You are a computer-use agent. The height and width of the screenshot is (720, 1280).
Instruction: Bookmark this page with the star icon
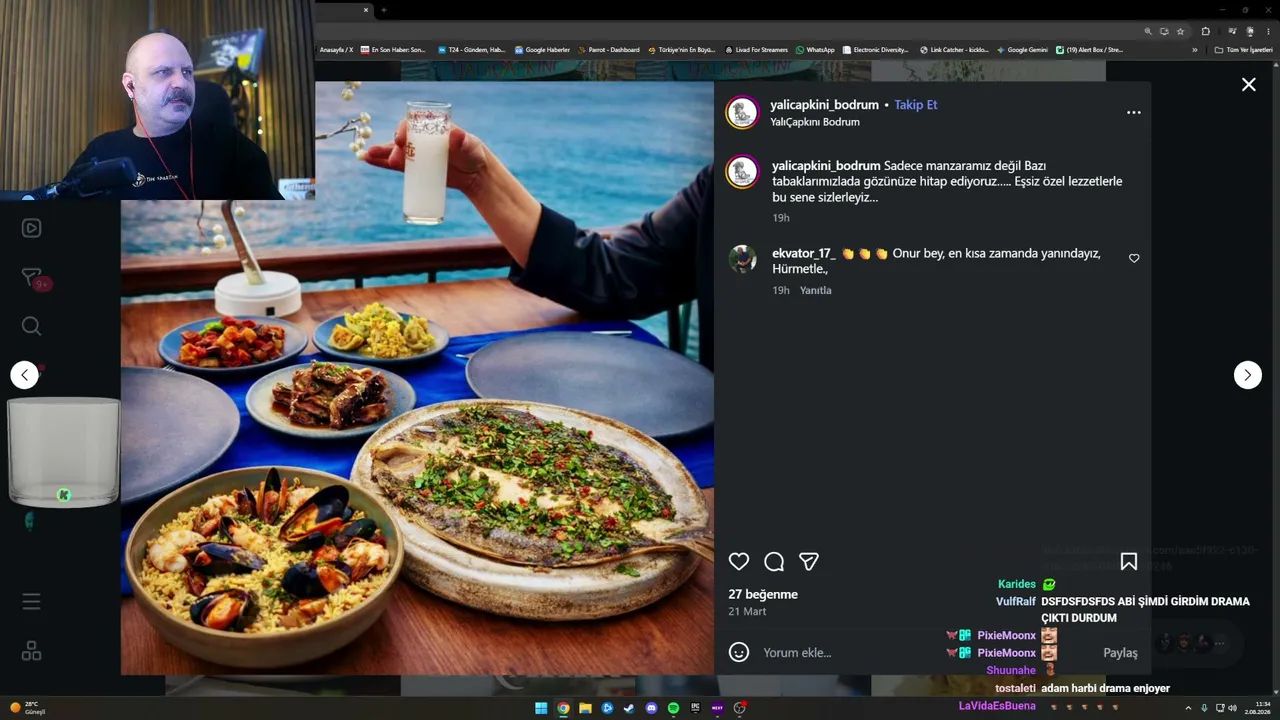click(1180, 31)
